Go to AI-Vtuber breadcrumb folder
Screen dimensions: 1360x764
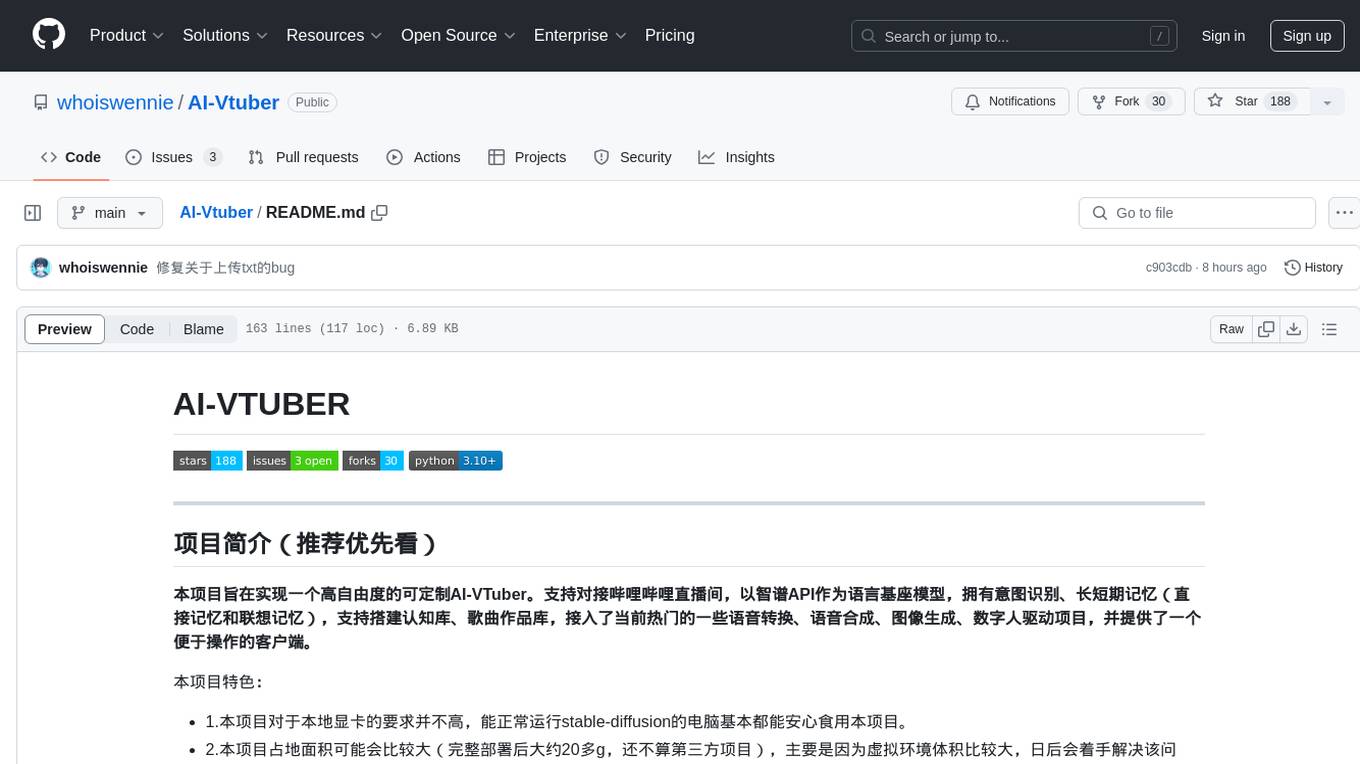(x=216, y=213)
